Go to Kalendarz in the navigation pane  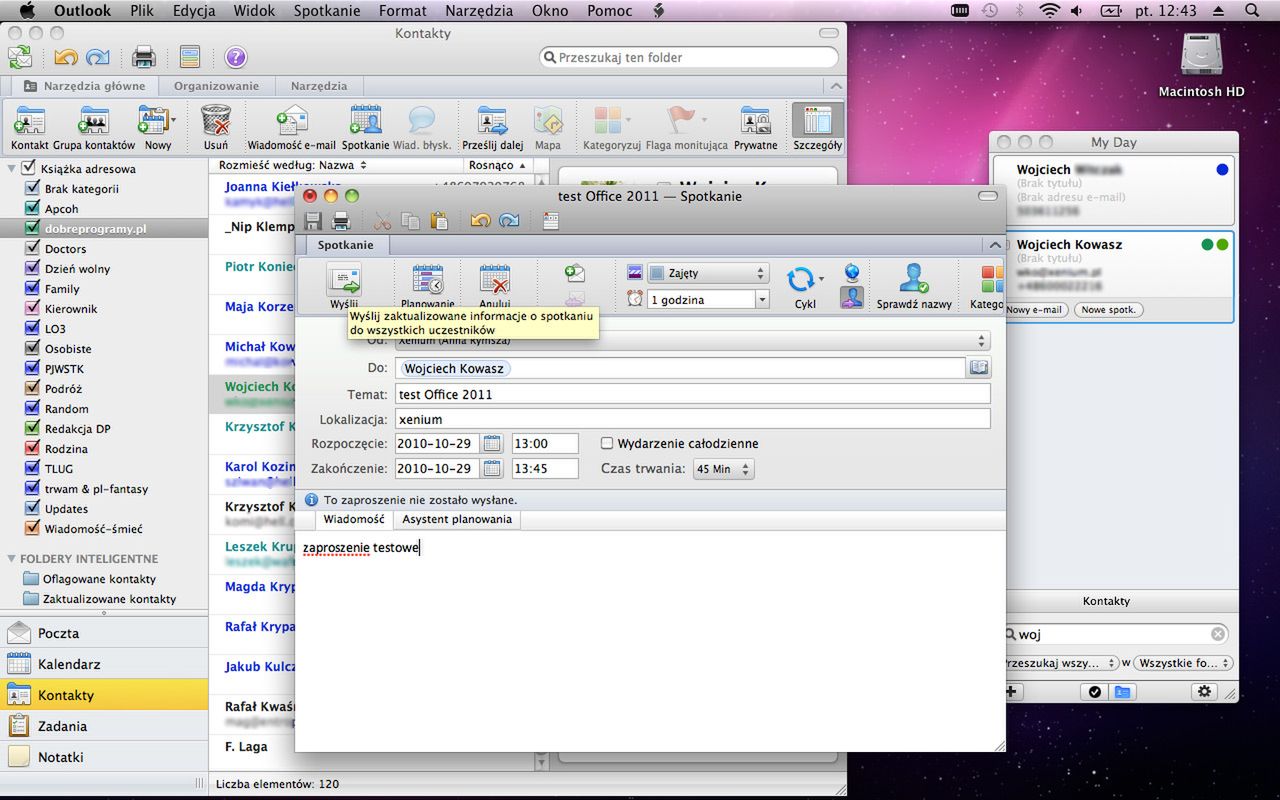(x=104, y=664)
